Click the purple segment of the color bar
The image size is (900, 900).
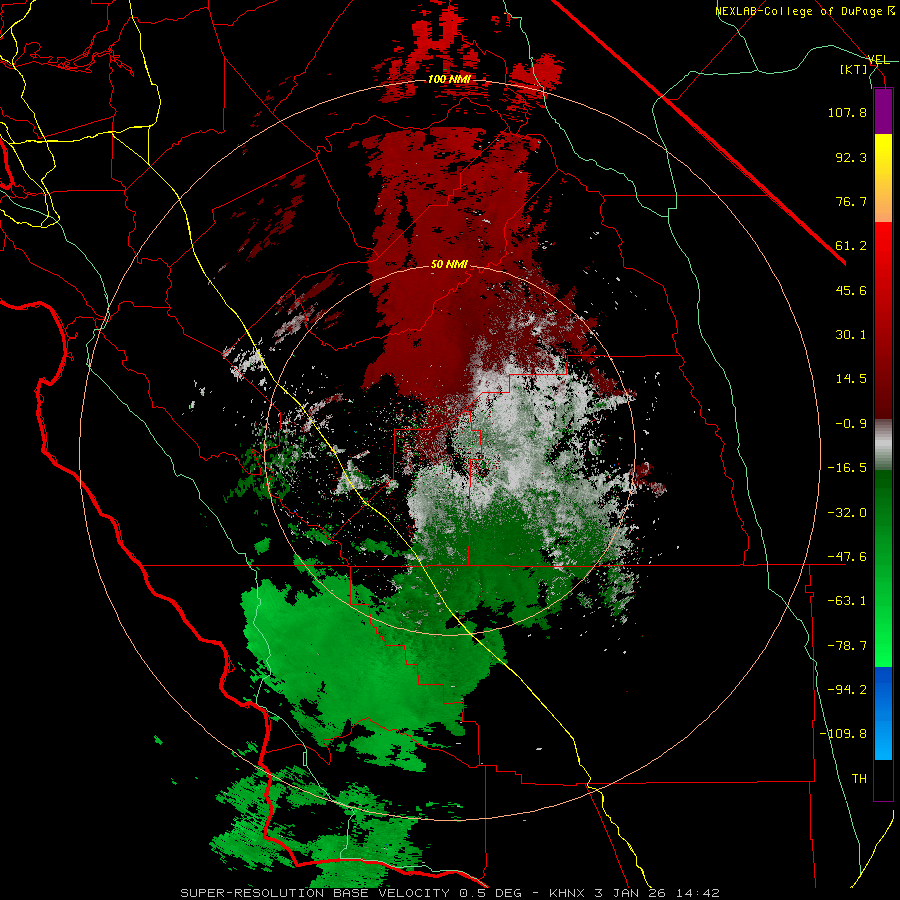point(883,111)
